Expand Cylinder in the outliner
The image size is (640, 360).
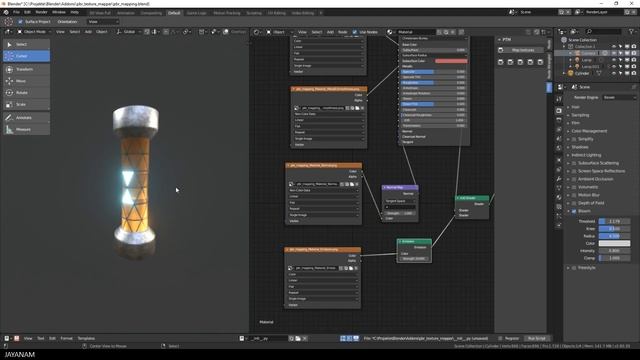pos(564,73)
